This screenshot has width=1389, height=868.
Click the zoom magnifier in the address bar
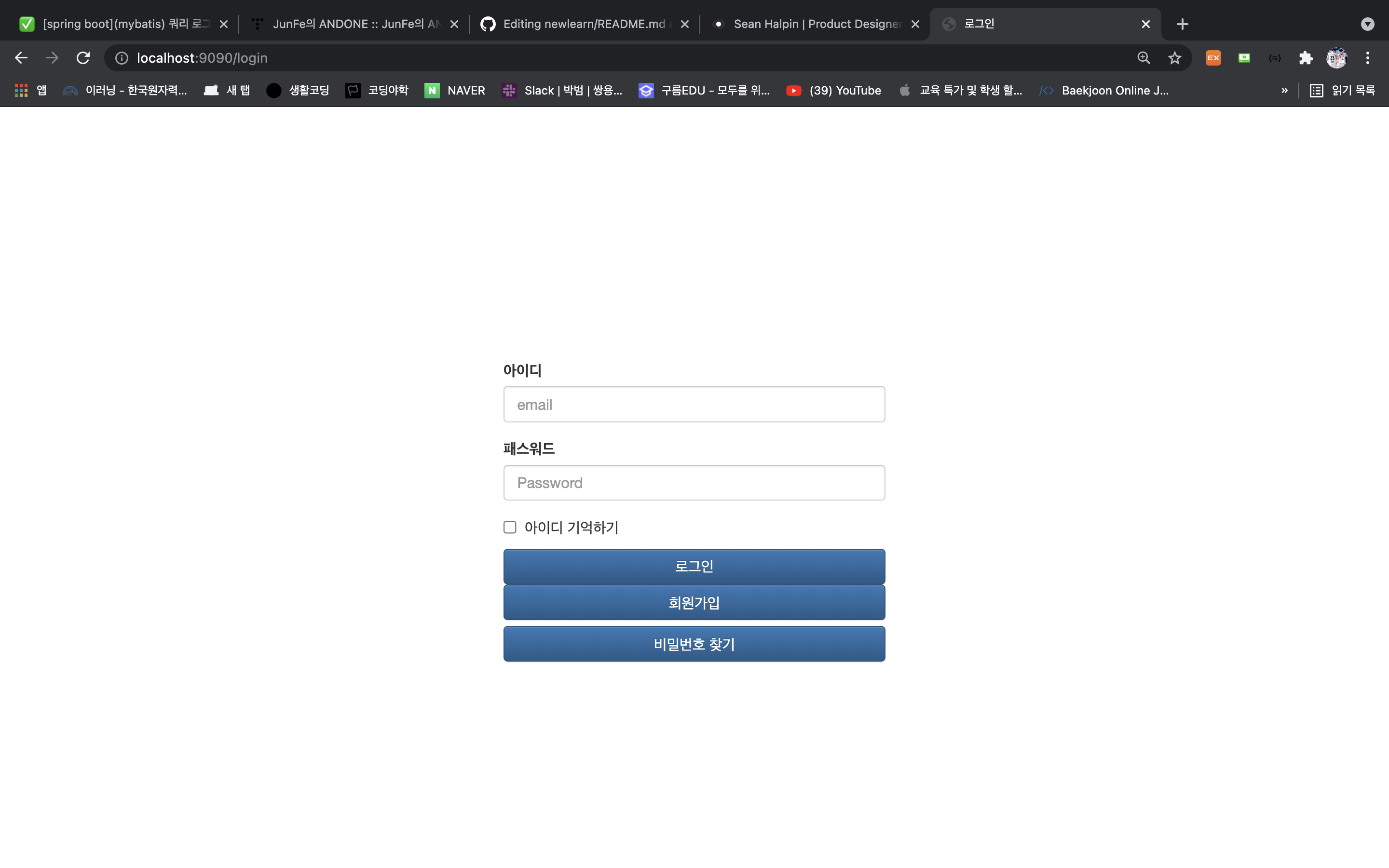point(1143,57)
